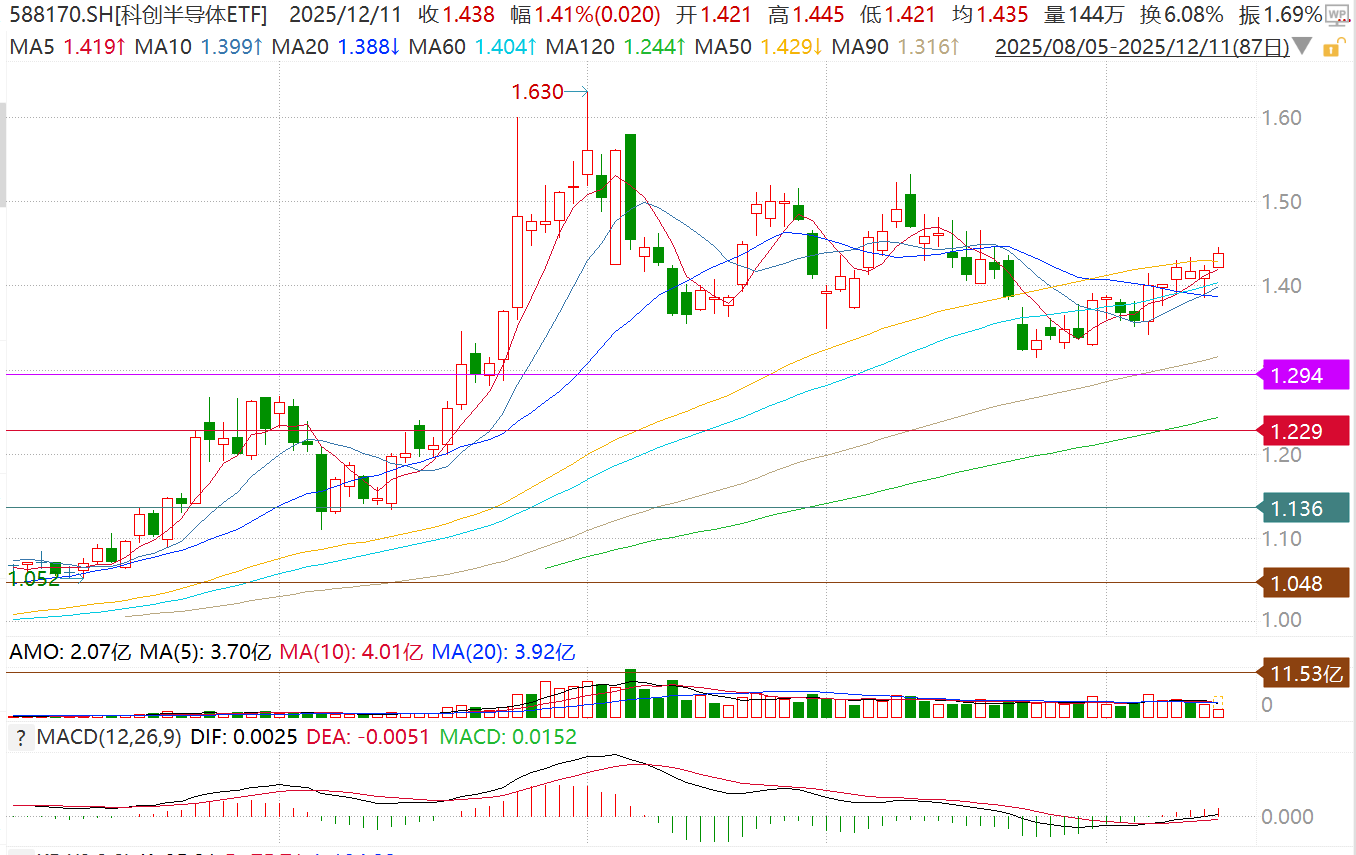1356x855 pixels.
Task: Open the date range dropdown triangle
Action: click(x=1302, y=47)
